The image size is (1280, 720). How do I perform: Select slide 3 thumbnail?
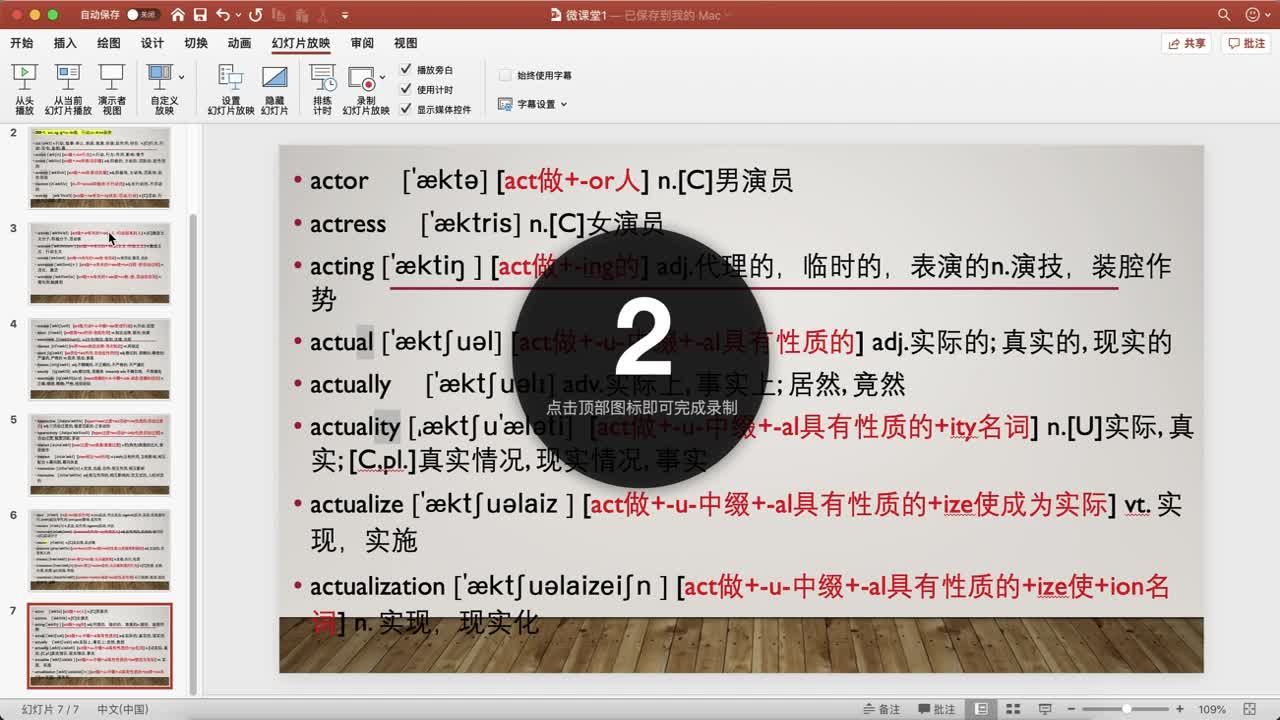point(100,263)
